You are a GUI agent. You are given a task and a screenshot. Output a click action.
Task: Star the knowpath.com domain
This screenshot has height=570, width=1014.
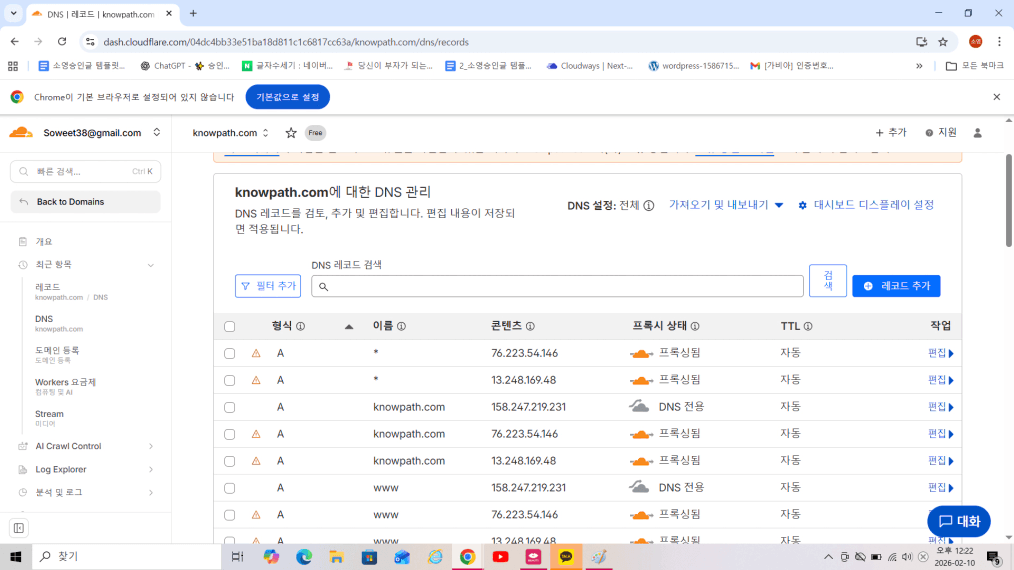tap(291, 133)
